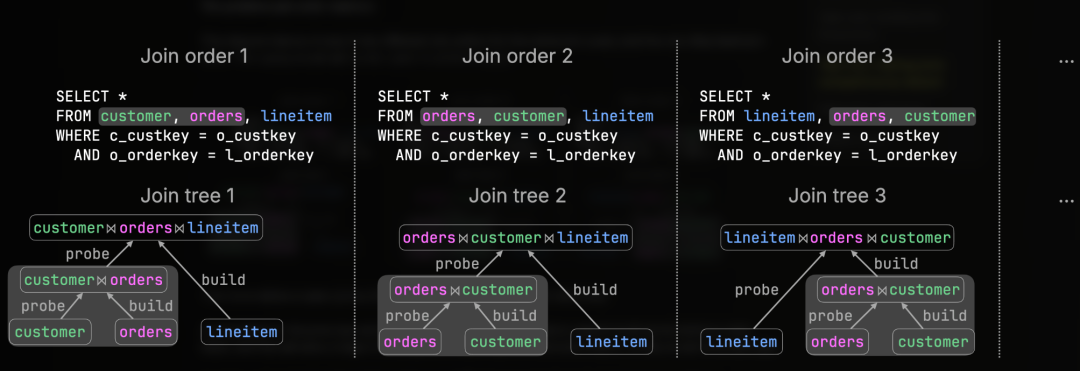Image resolution: width=1080 pixels, height=371 pixels.
Task: Select "SELECT *" line under Join order 2
Action: pos(413,96)
